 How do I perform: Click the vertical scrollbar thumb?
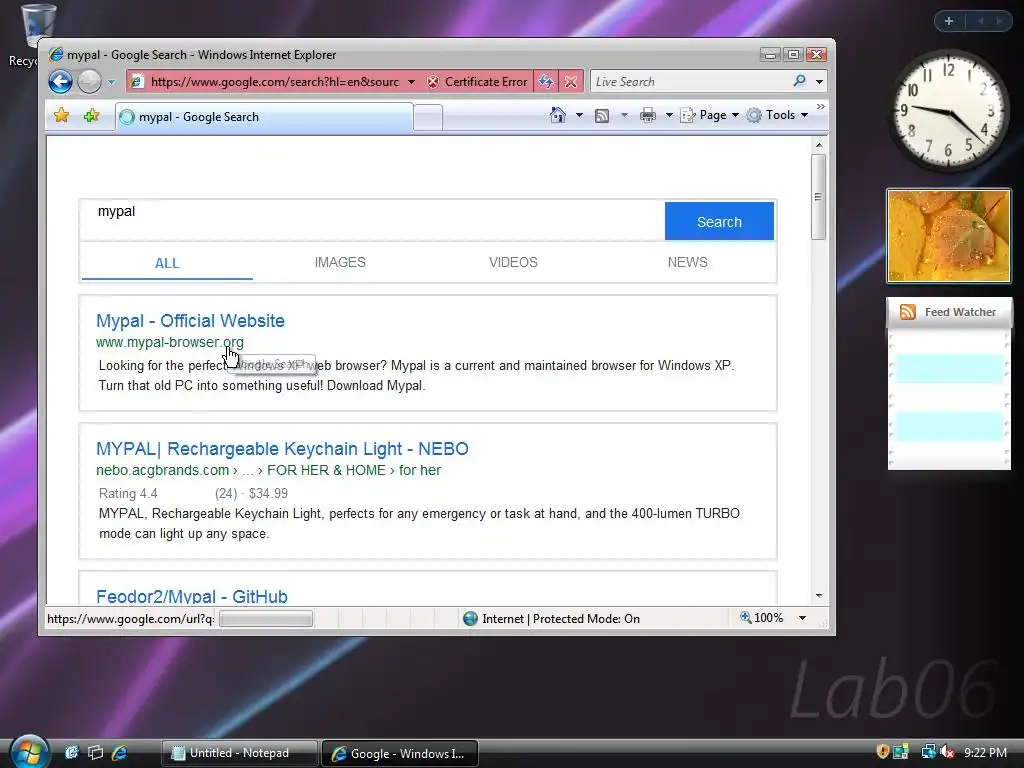(x=818, y=197)
